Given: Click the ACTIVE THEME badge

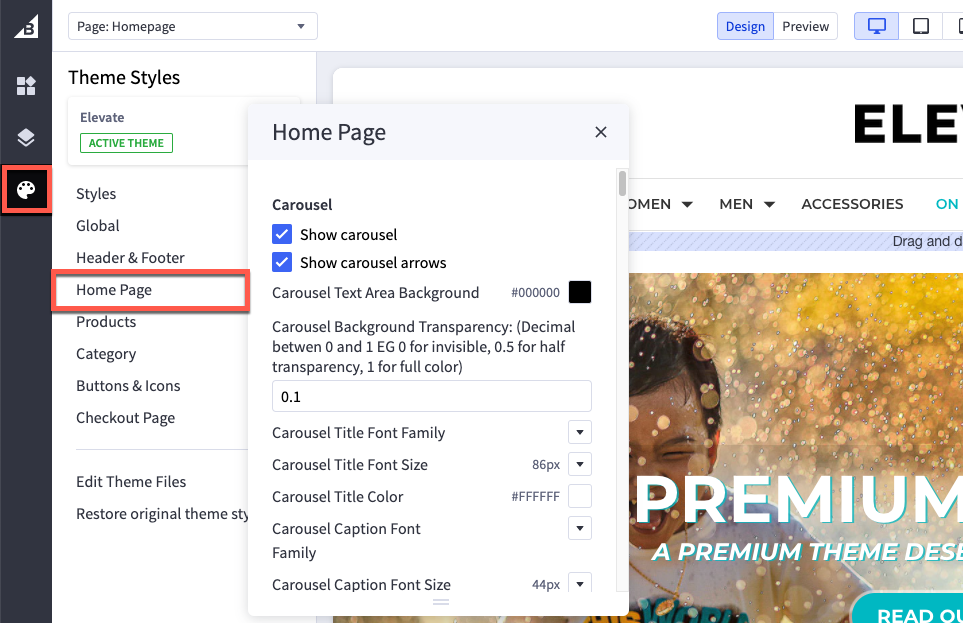Looking at the screenshot, I should (x=127, y=143).
